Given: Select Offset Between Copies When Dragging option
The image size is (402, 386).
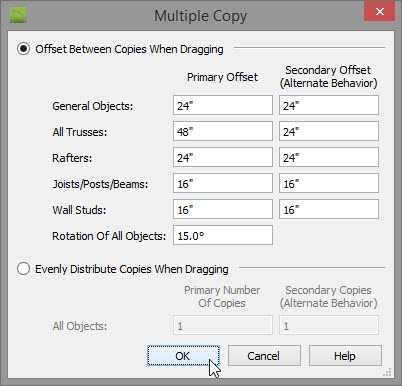Looking at the screenshot, I should [23, 49].
